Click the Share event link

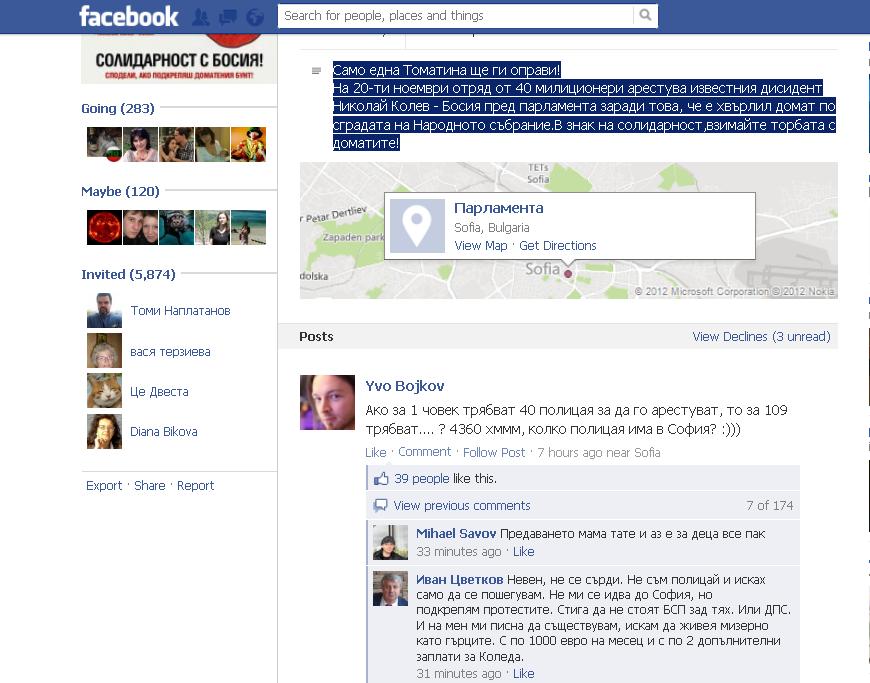[x=150, y=485]
